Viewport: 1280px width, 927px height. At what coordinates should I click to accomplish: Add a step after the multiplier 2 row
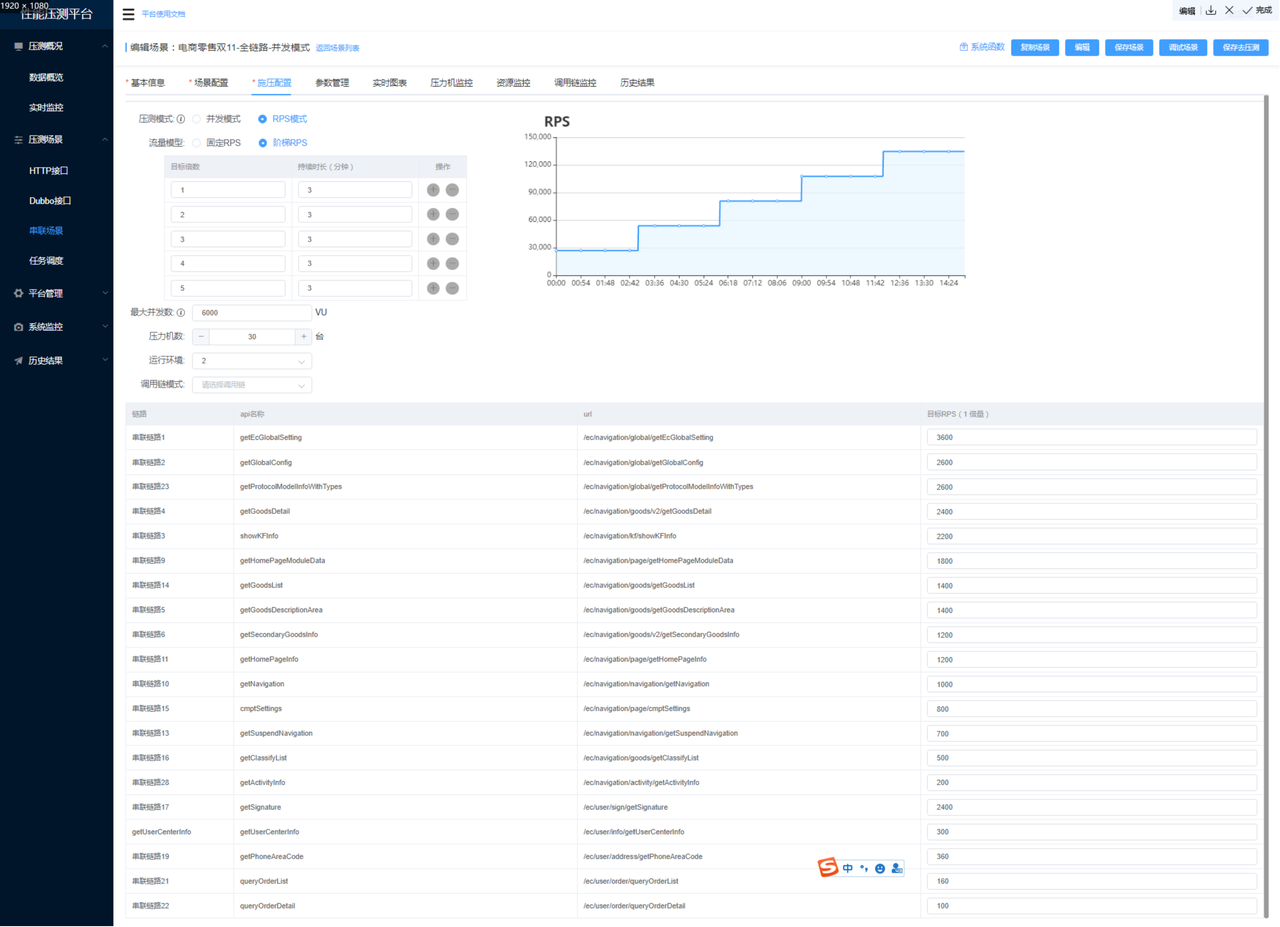[x=433, y=214]
